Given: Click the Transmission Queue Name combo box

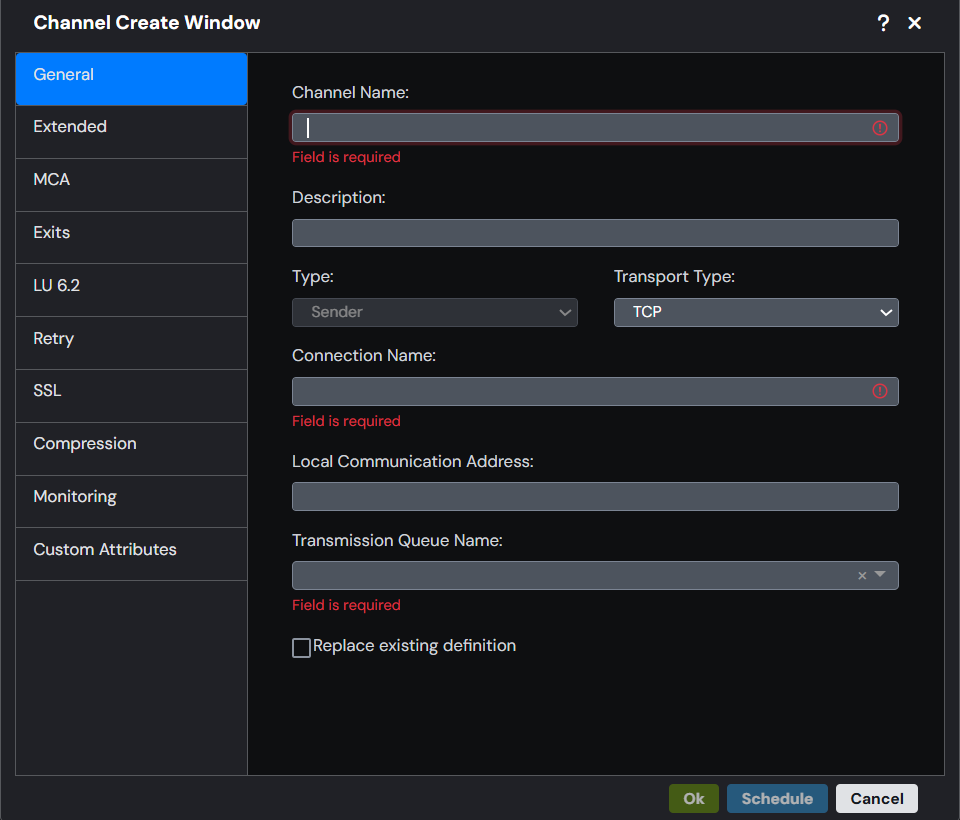Looking at the screenshot, I should click(x=595, y=576).
